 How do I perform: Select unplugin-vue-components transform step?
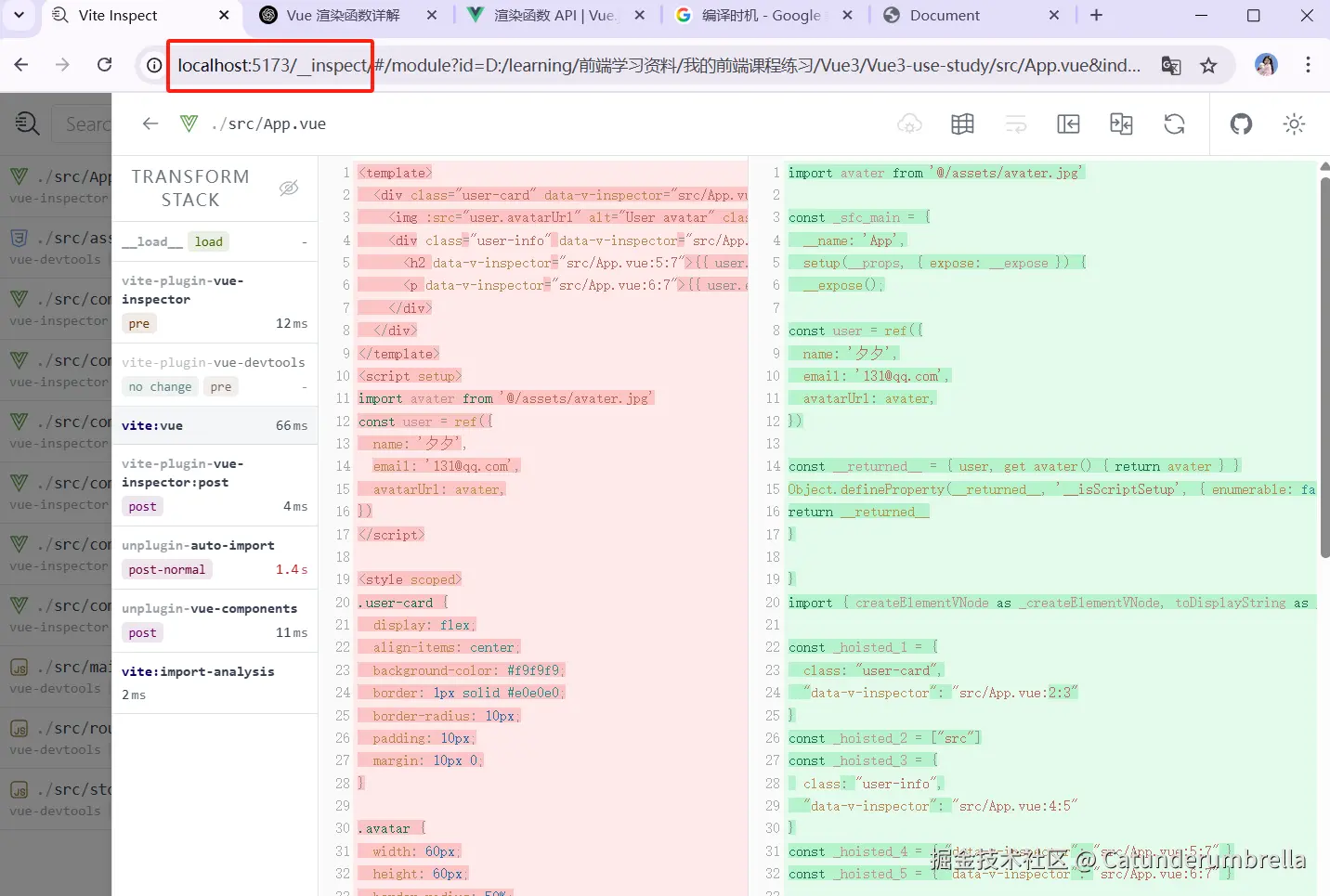[215, 621]
